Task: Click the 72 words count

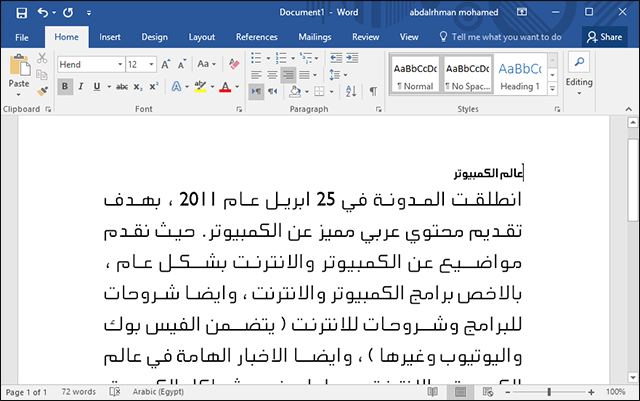Action: (78, 392)
